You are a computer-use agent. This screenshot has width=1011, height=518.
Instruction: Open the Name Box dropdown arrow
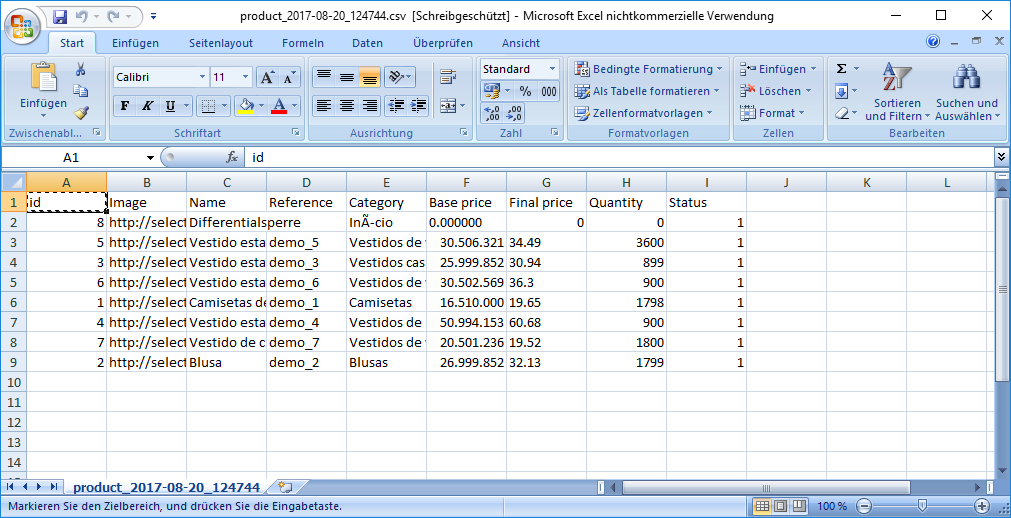pyautogui.click(x=150, y=157)
